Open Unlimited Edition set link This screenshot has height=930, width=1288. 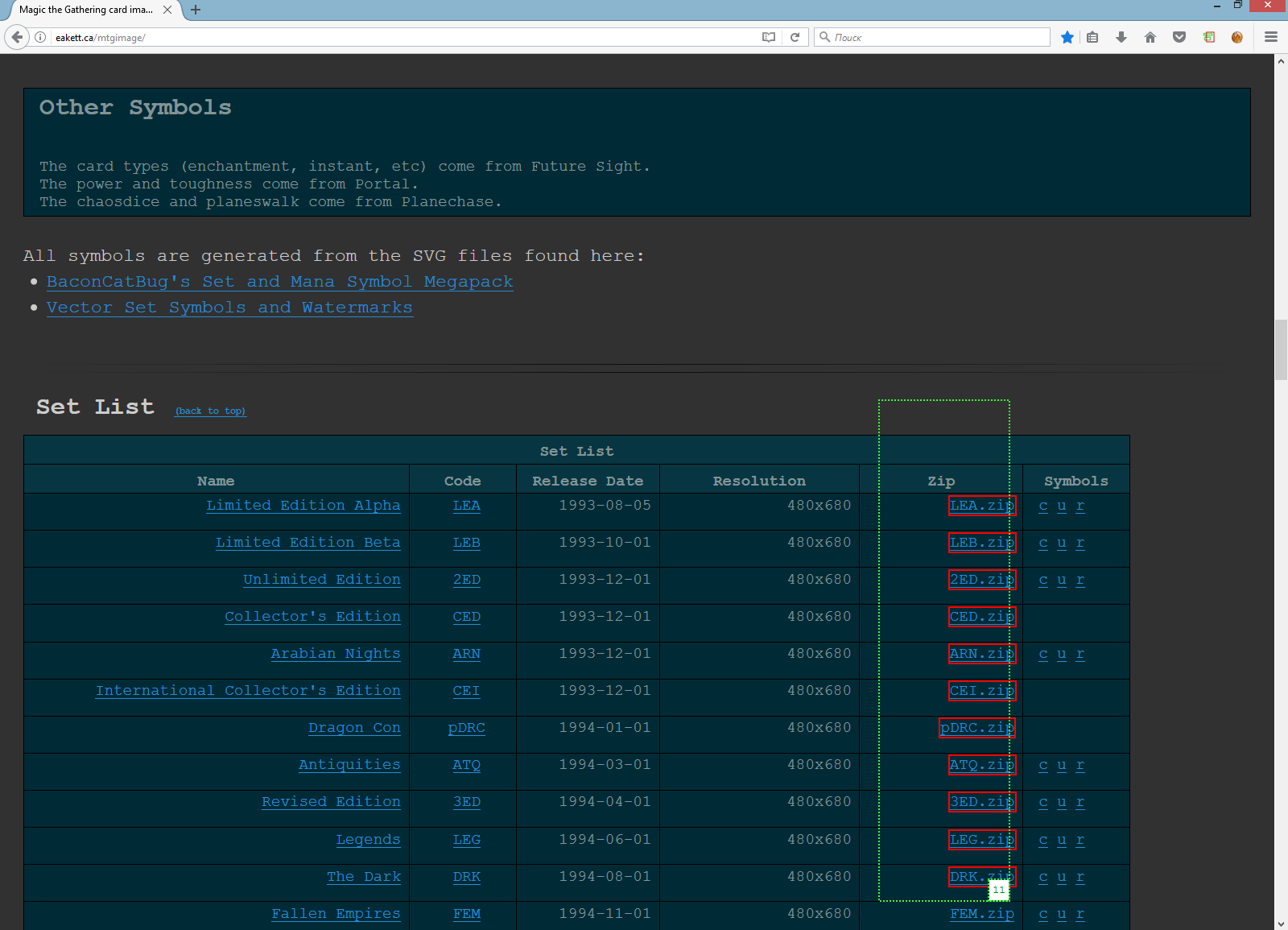coord(322,580)
